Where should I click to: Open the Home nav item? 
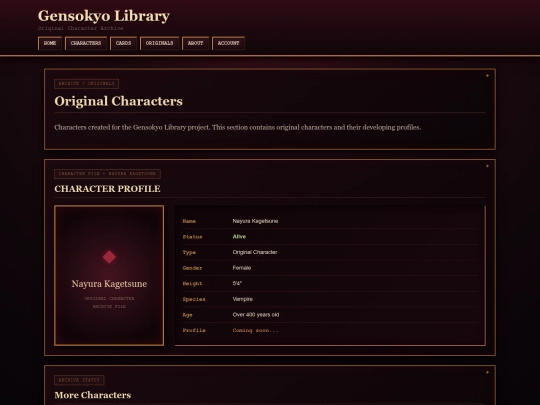coord(50,43)
